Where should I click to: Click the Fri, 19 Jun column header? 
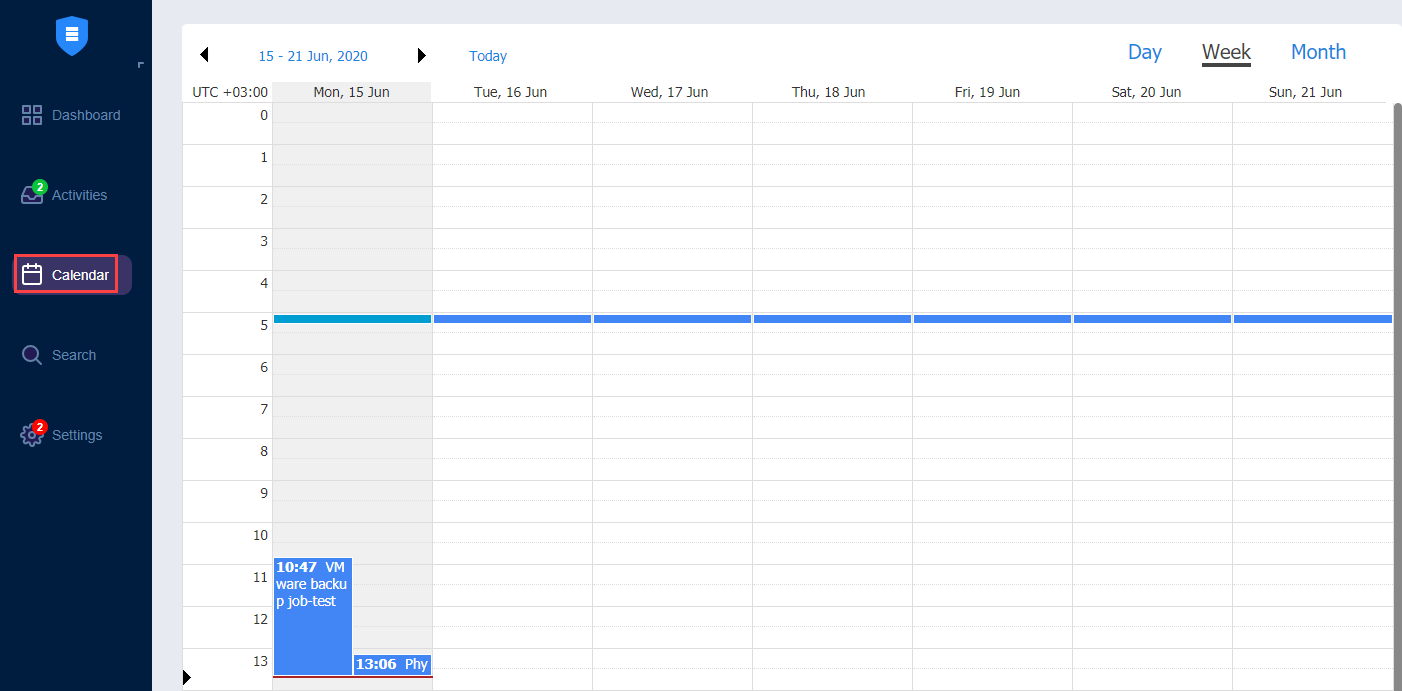tap(988, 92)
